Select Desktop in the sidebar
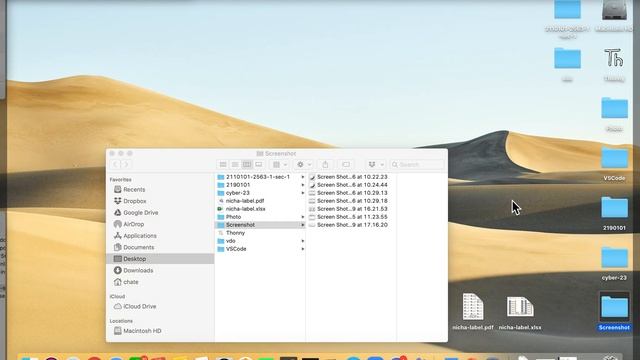Screen dimensions: 640x360 (160, 259)
